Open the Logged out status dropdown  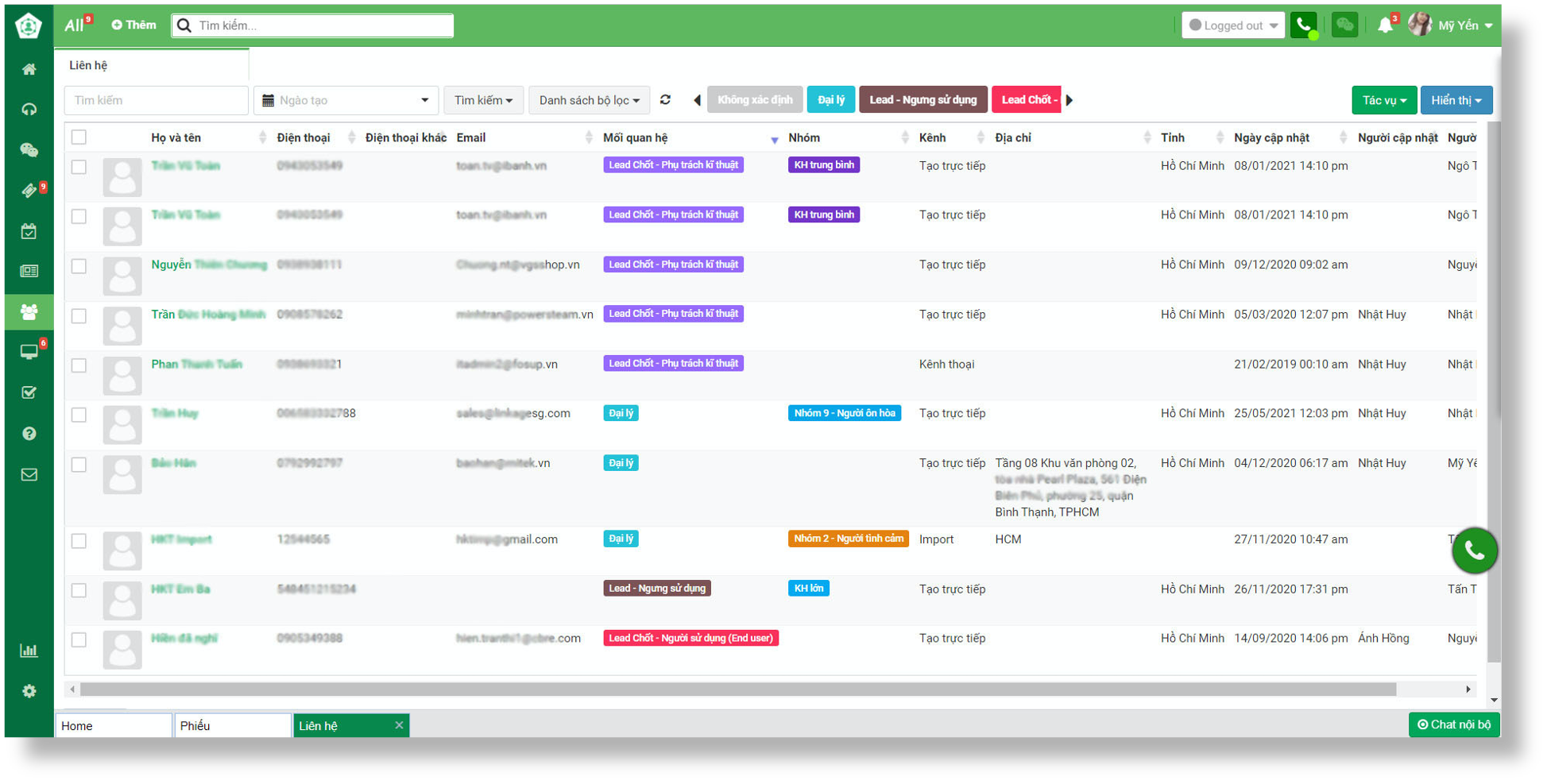(x=1232, y=25)
